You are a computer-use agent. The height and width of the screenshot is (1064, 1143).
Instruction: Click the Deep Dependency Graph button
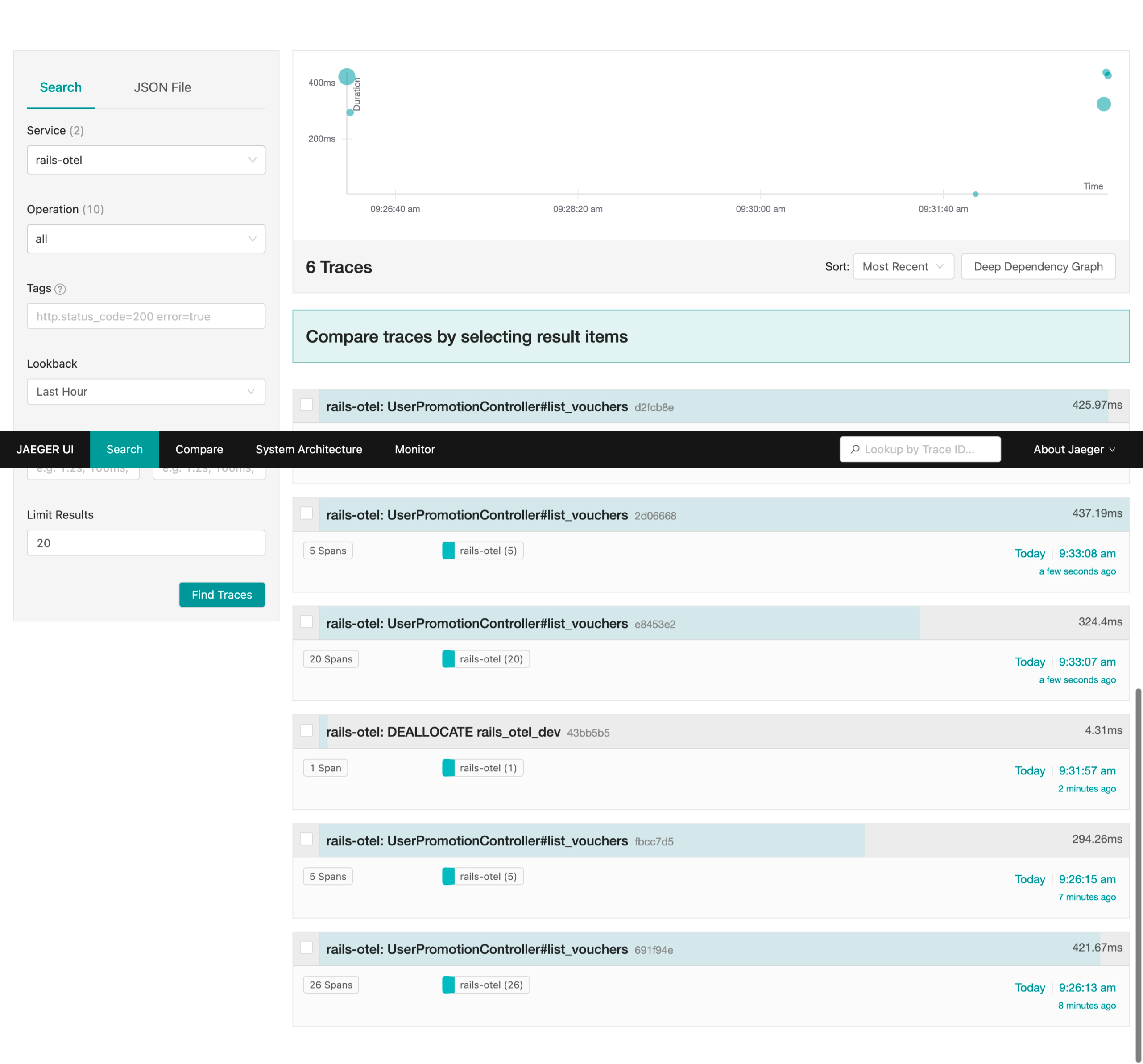(x=1038, y=267)
